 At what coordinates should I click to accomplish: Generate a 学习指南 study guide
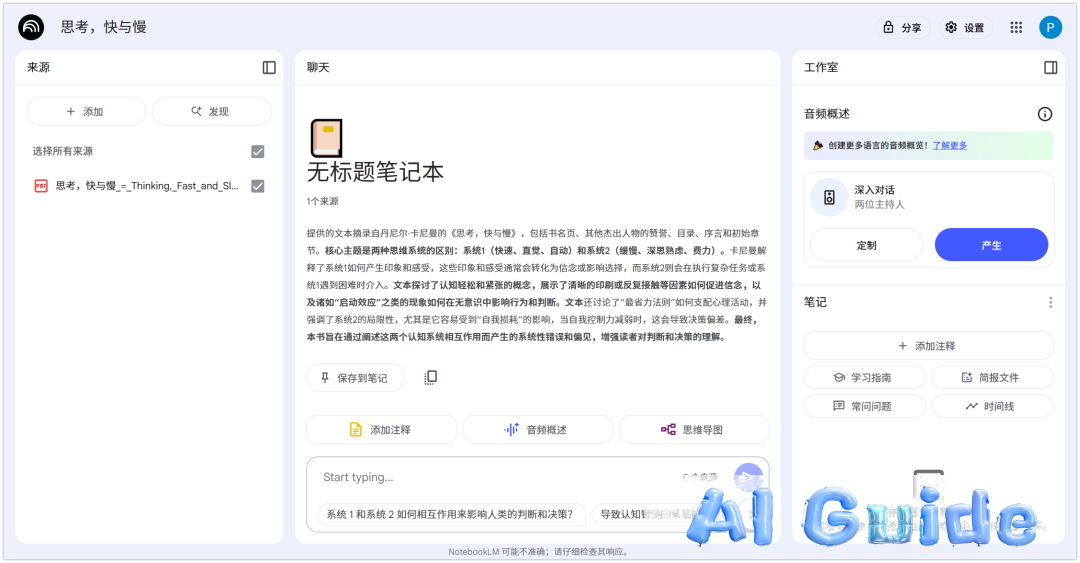point(864,377)
